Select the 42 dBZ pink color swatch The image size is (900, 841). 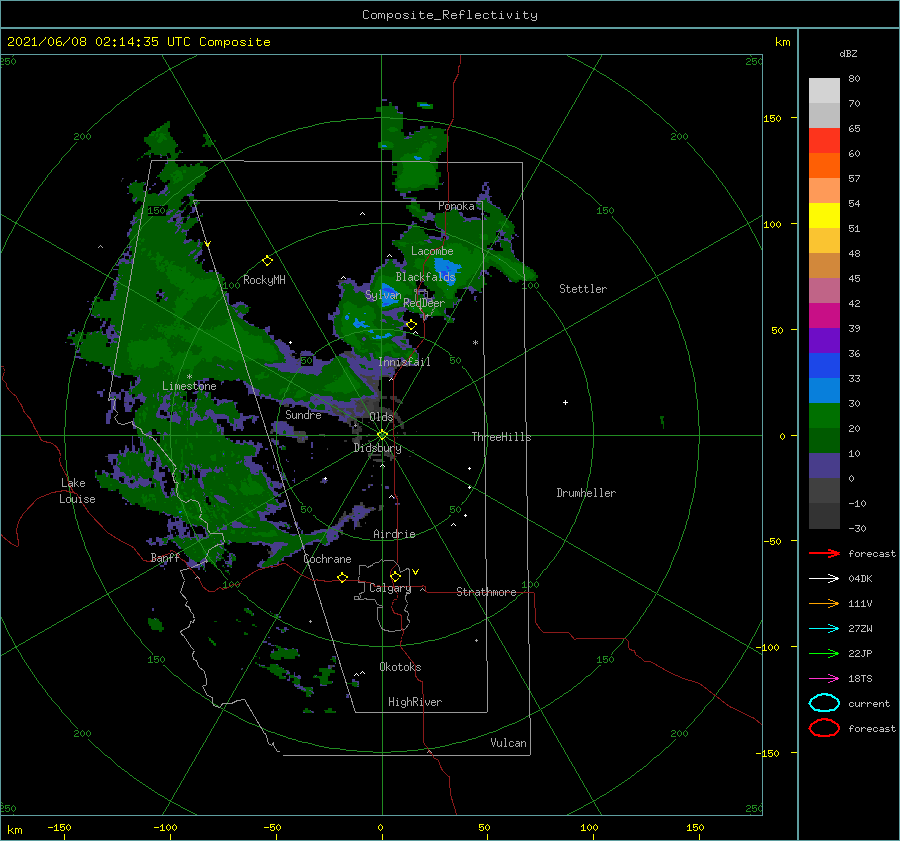824,291
